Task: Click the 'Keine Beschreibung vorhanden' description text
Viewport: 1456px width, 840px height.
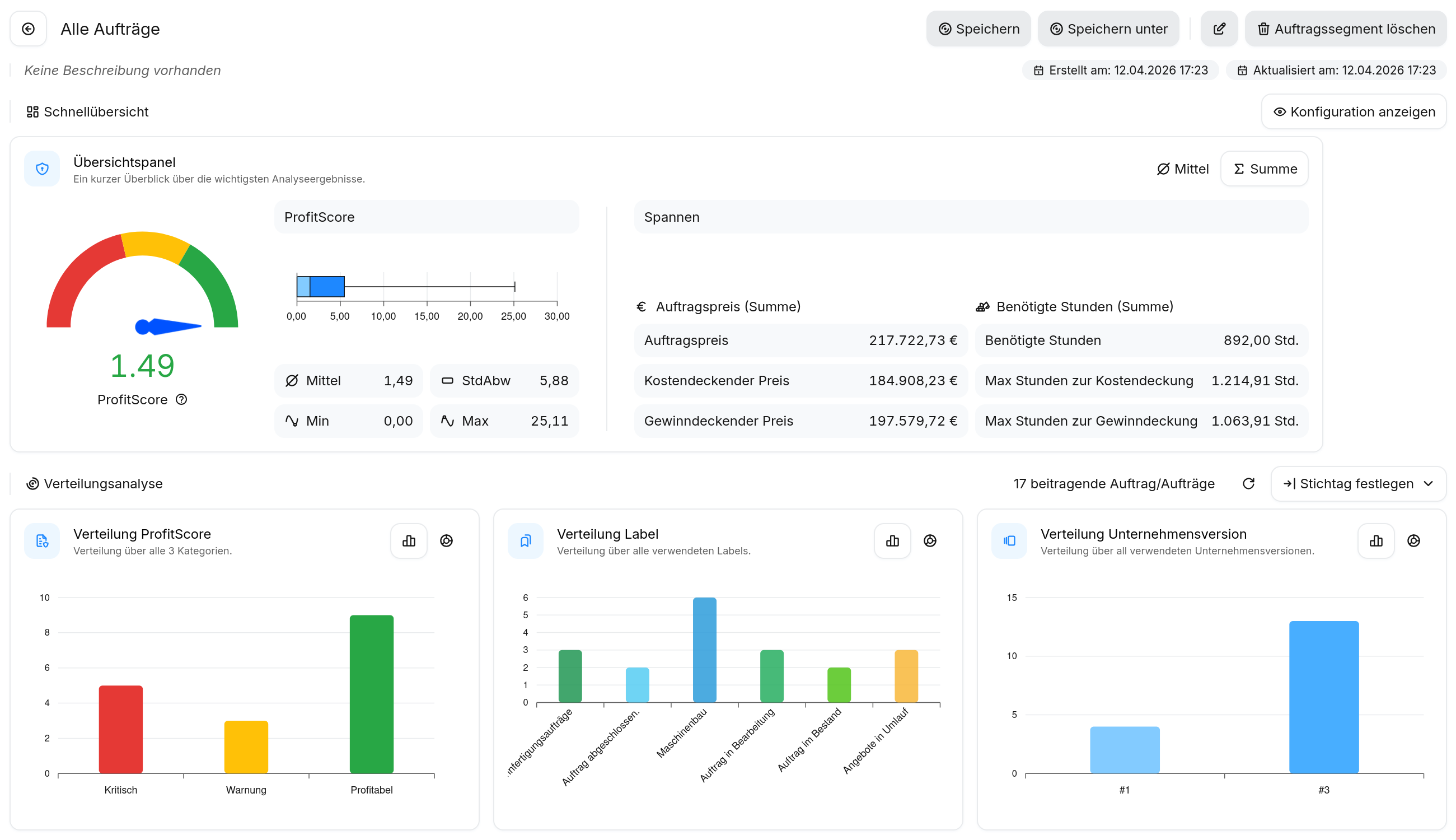Action: [122, 71]
